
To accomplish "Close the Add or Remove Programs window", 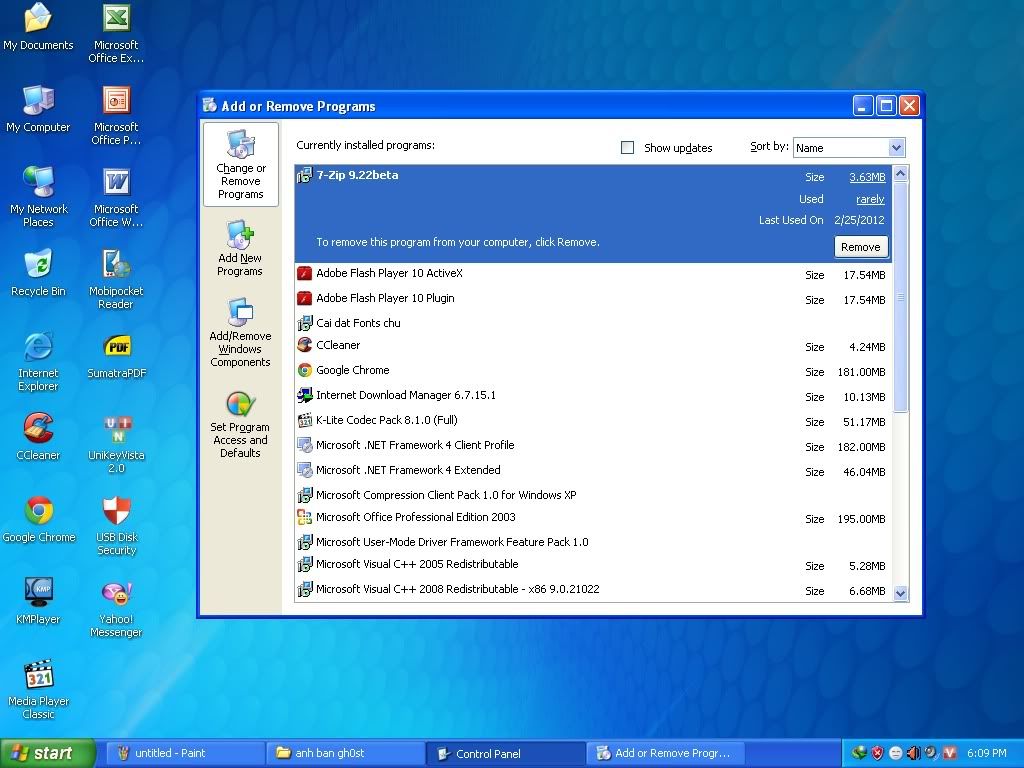I will point(909,106).
